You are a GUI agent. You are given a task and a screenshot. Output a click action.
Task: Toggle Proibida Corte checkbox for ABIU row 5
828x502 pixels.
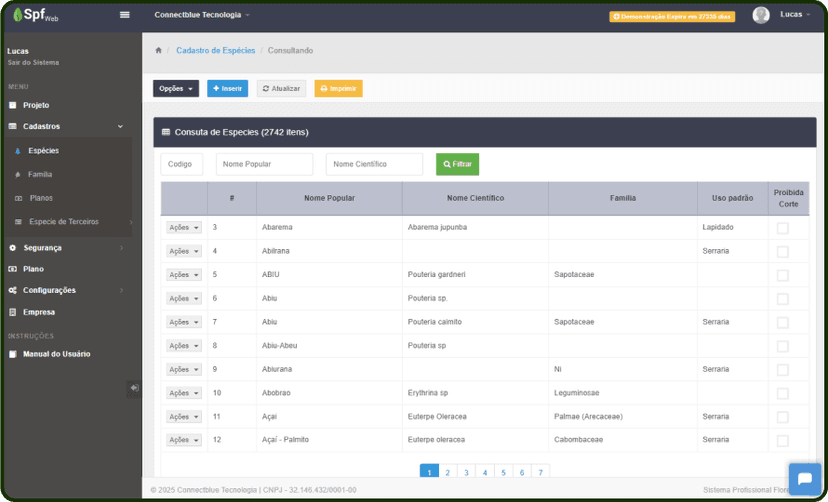coord(782,275)
